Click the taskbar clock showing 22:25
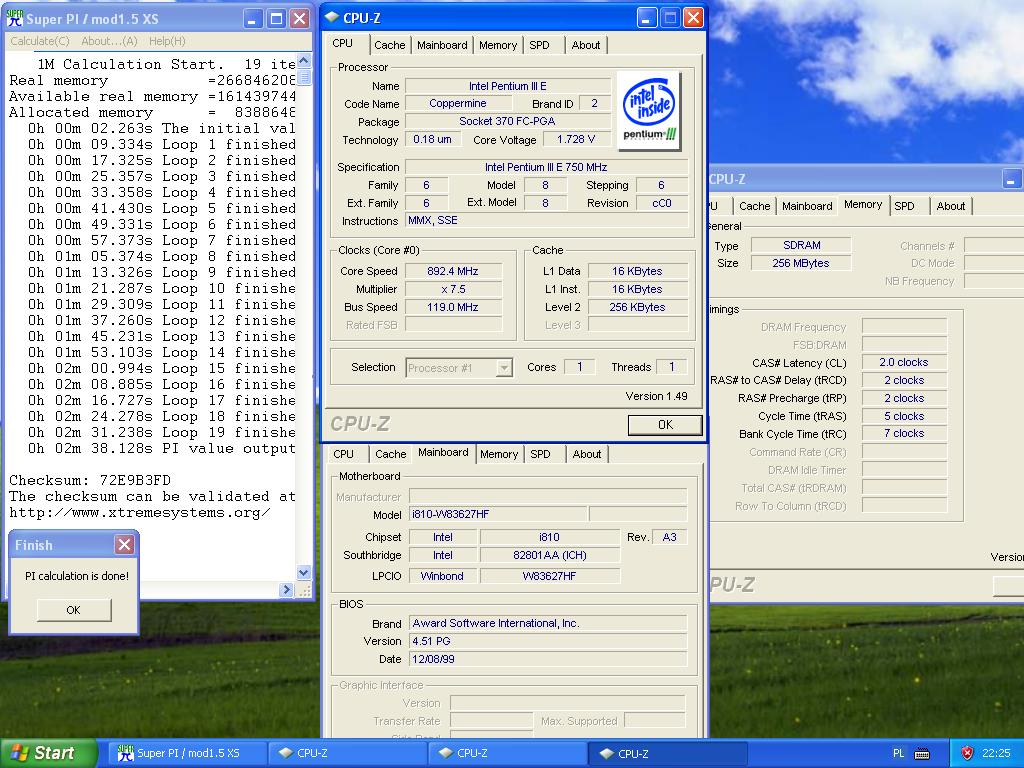The height and width of the screenshot is (768, 1024). 996,753
